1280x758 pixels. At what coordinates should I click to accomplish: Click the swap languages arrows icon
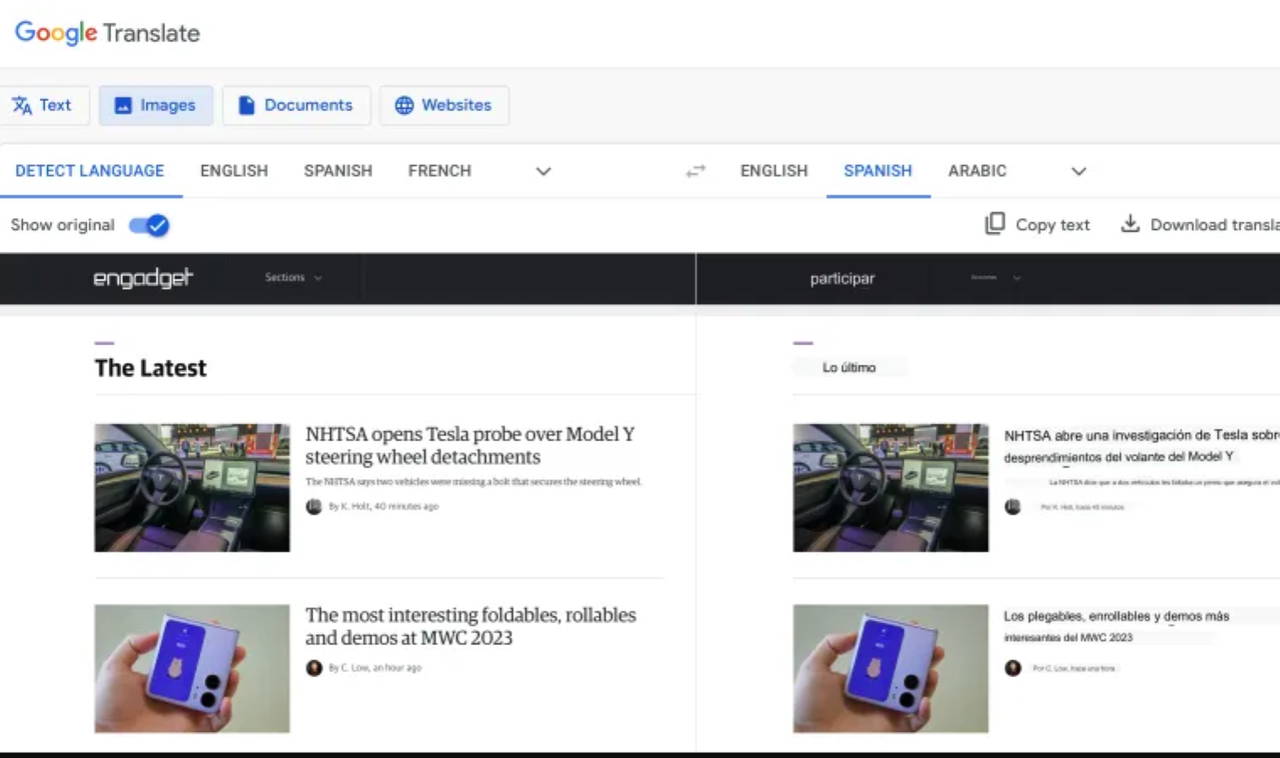click(x=695, y=171)
